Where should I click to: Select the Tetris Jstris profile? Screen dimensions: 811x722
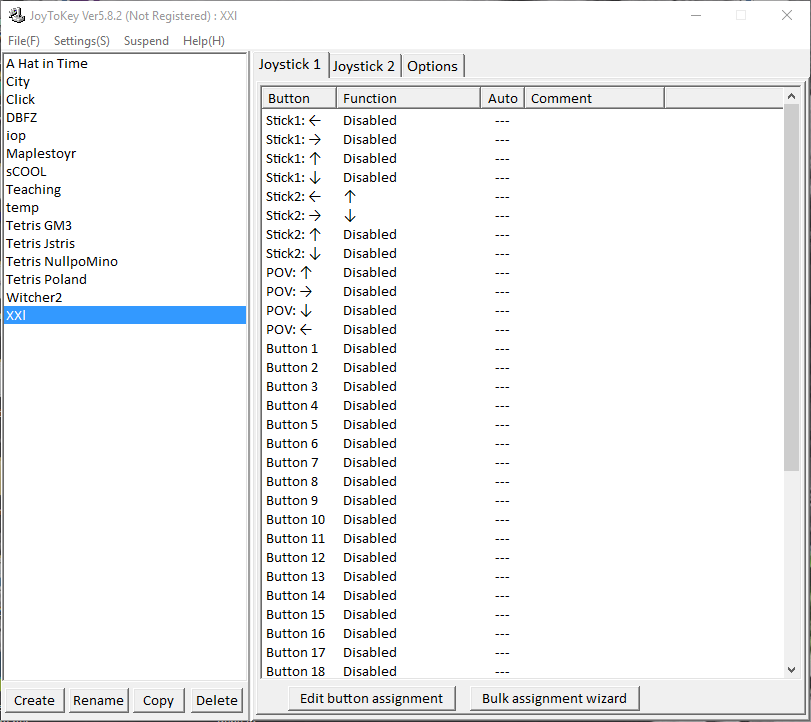tap(125, 244)
